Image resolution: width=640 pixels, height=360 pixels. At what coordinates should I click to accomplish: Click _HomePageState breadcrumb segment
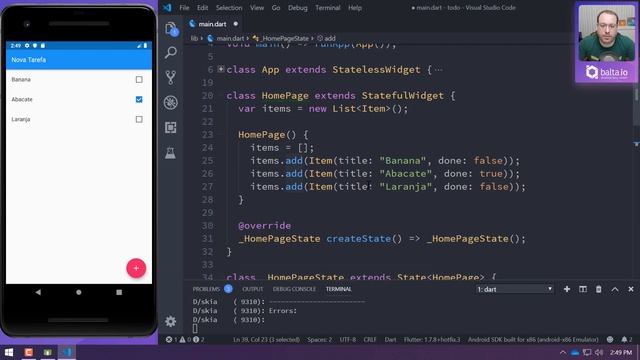(x=285, y=38)
